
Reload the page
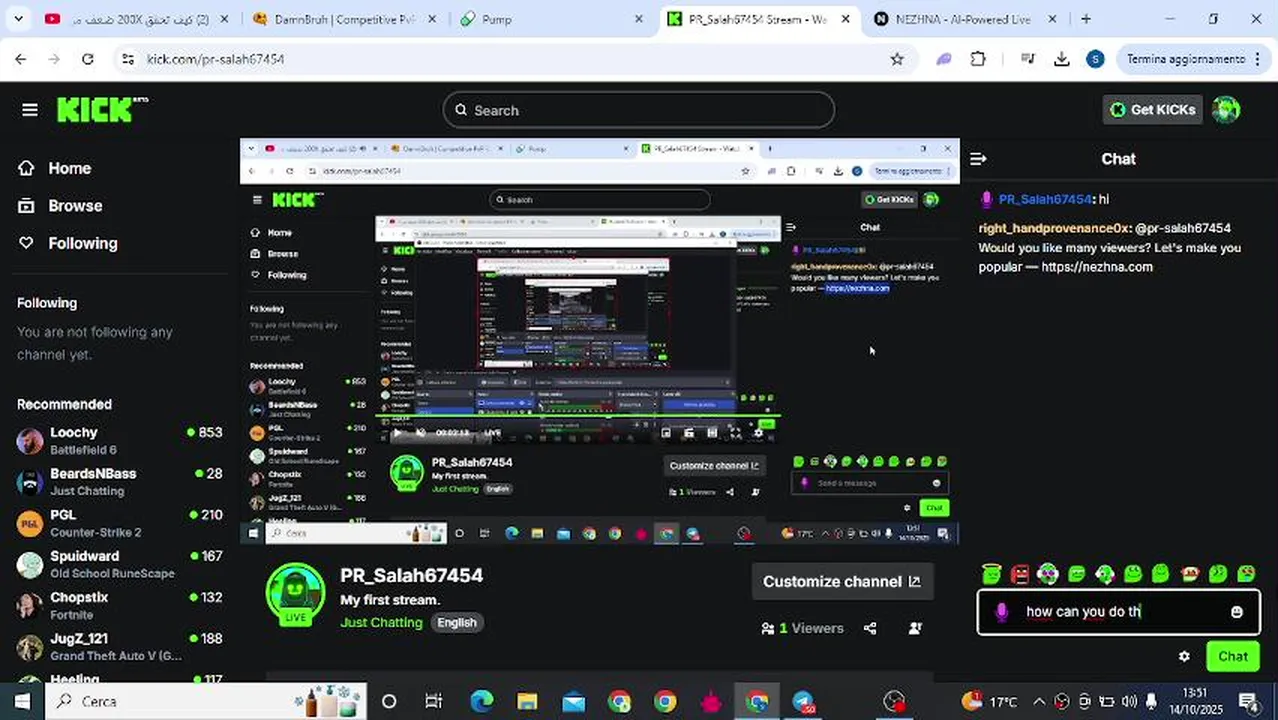pos(88,59)
